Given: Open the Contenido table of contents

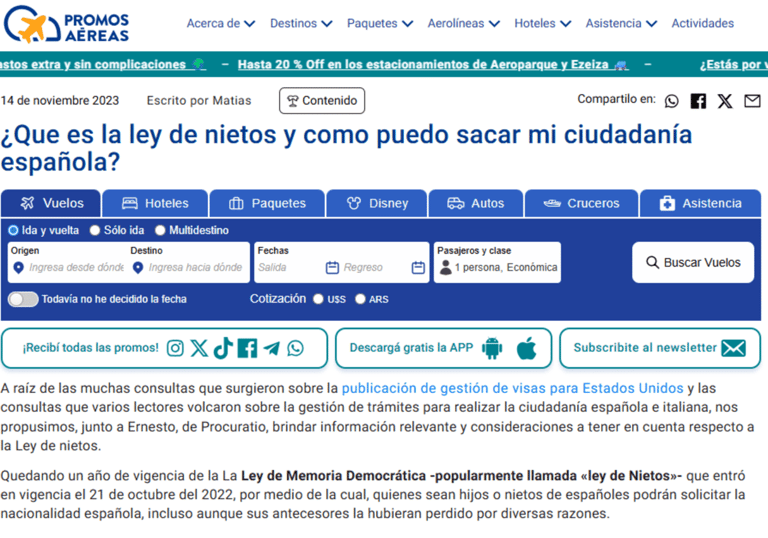Looking at the screenshot, I should [x=322, y=100].
